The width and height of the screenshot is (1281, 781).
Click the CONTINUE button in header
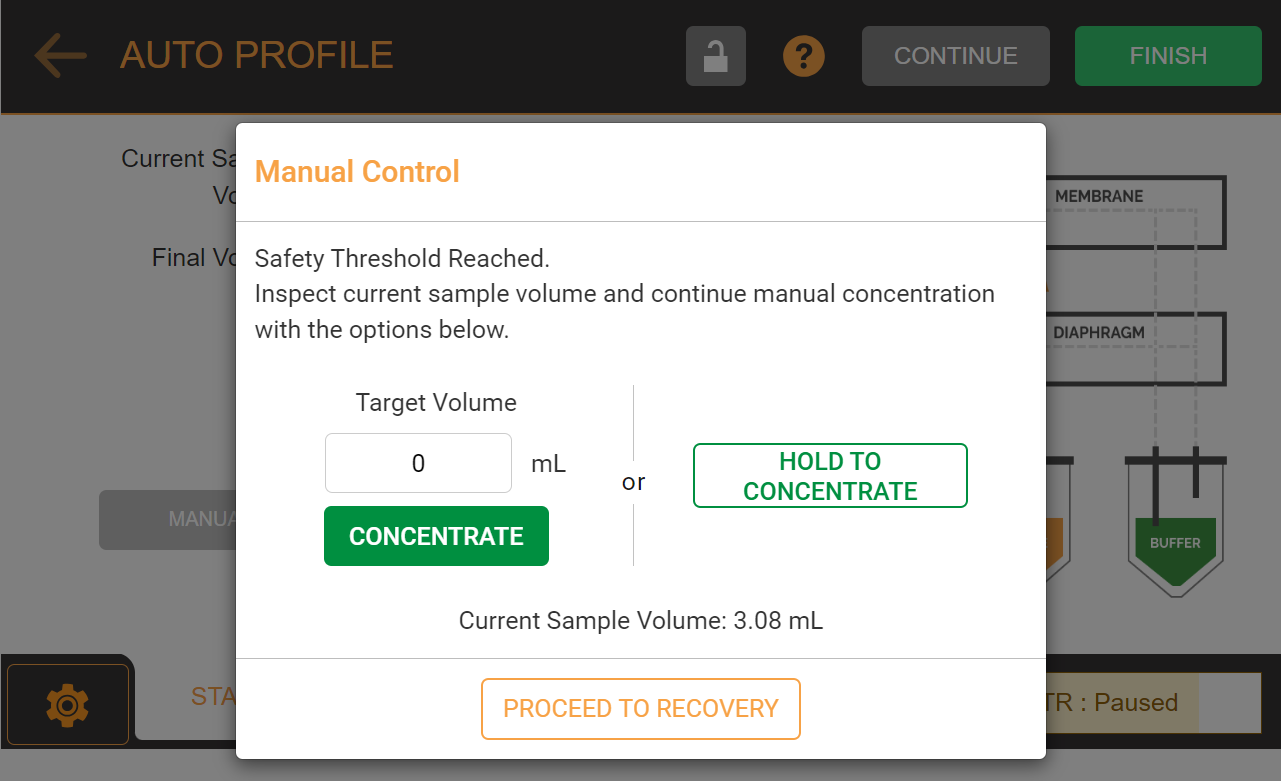click(956, 56)
